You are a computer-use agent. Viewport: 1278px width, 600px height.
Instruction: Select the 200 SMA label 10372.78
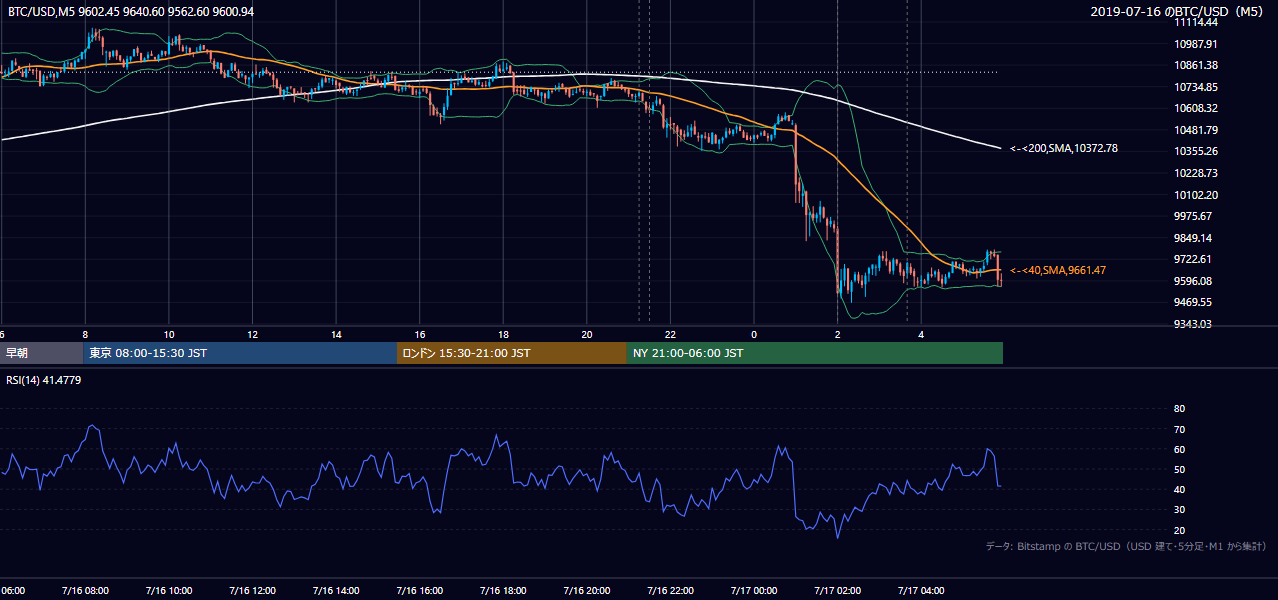pyautogui.click(x=1063, y=149)
